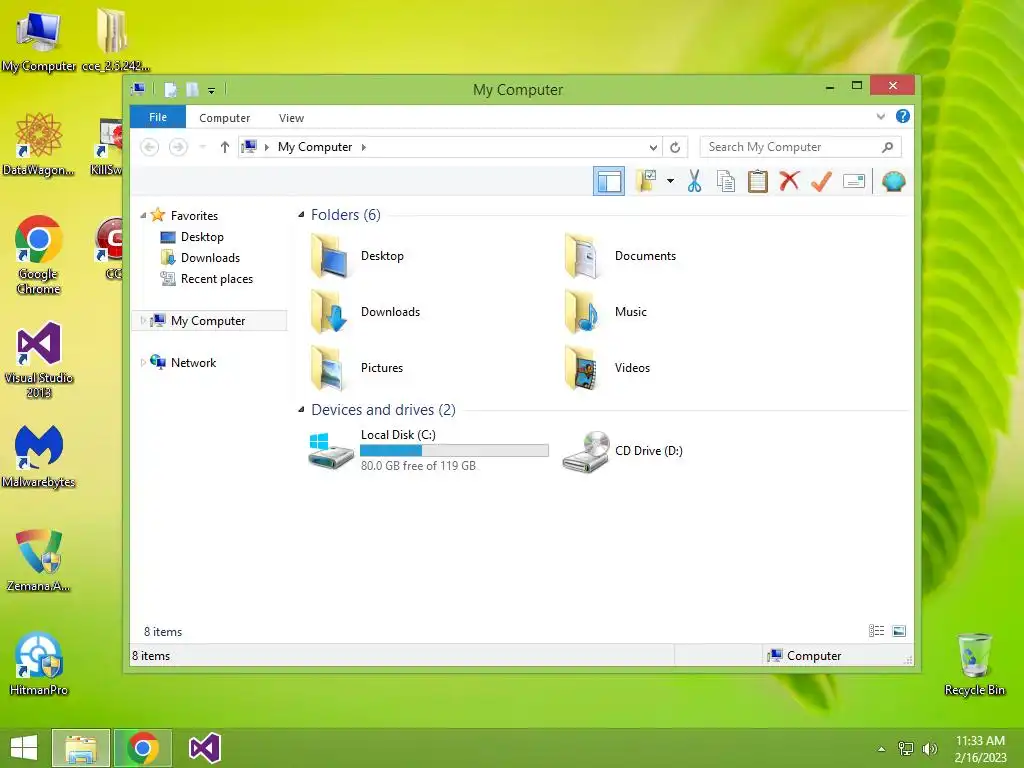
Task: Click the Local Disk C: usage bar
Action: (454, 450)
